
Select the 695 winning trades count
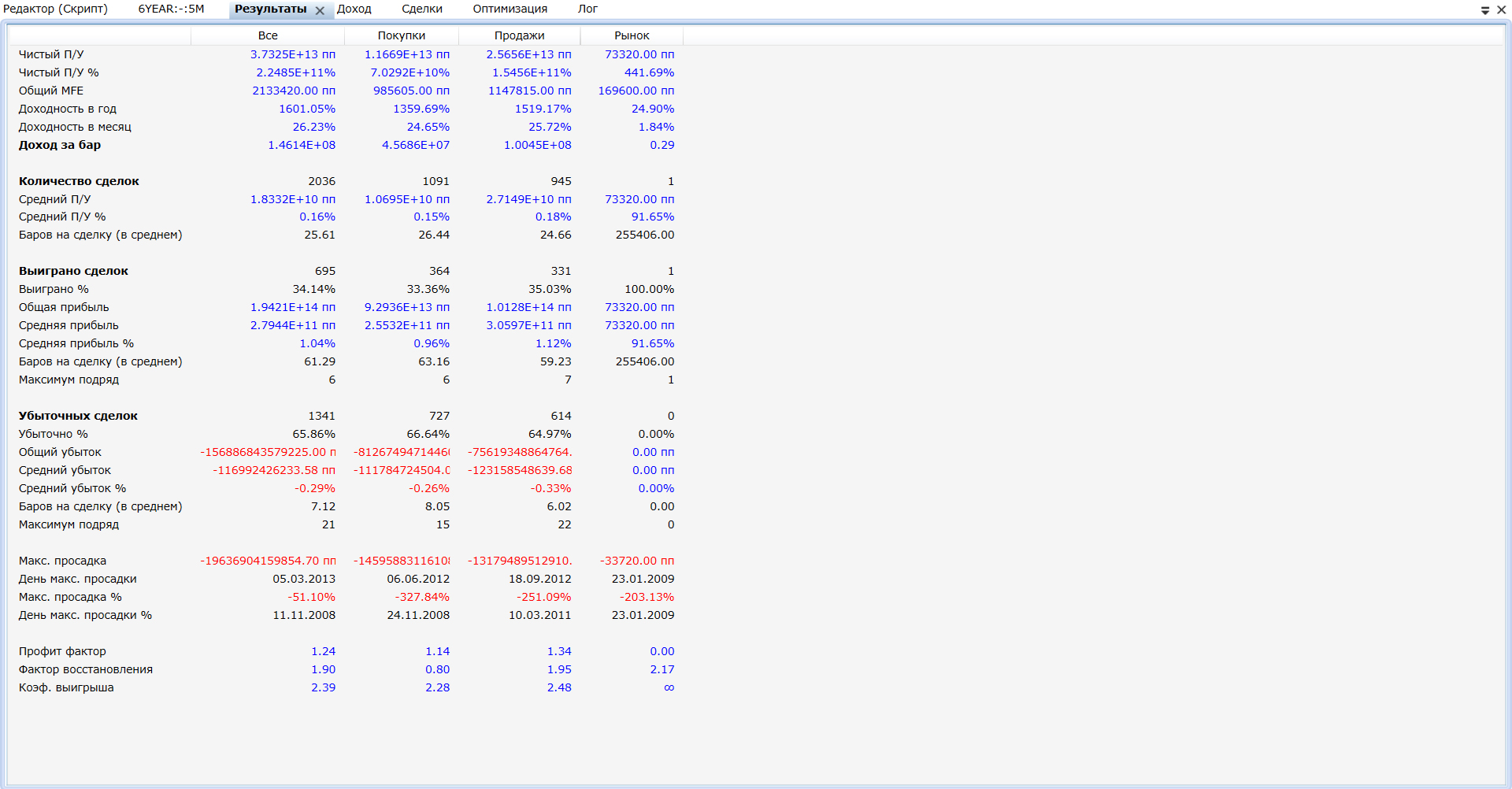tap(325, 271)
